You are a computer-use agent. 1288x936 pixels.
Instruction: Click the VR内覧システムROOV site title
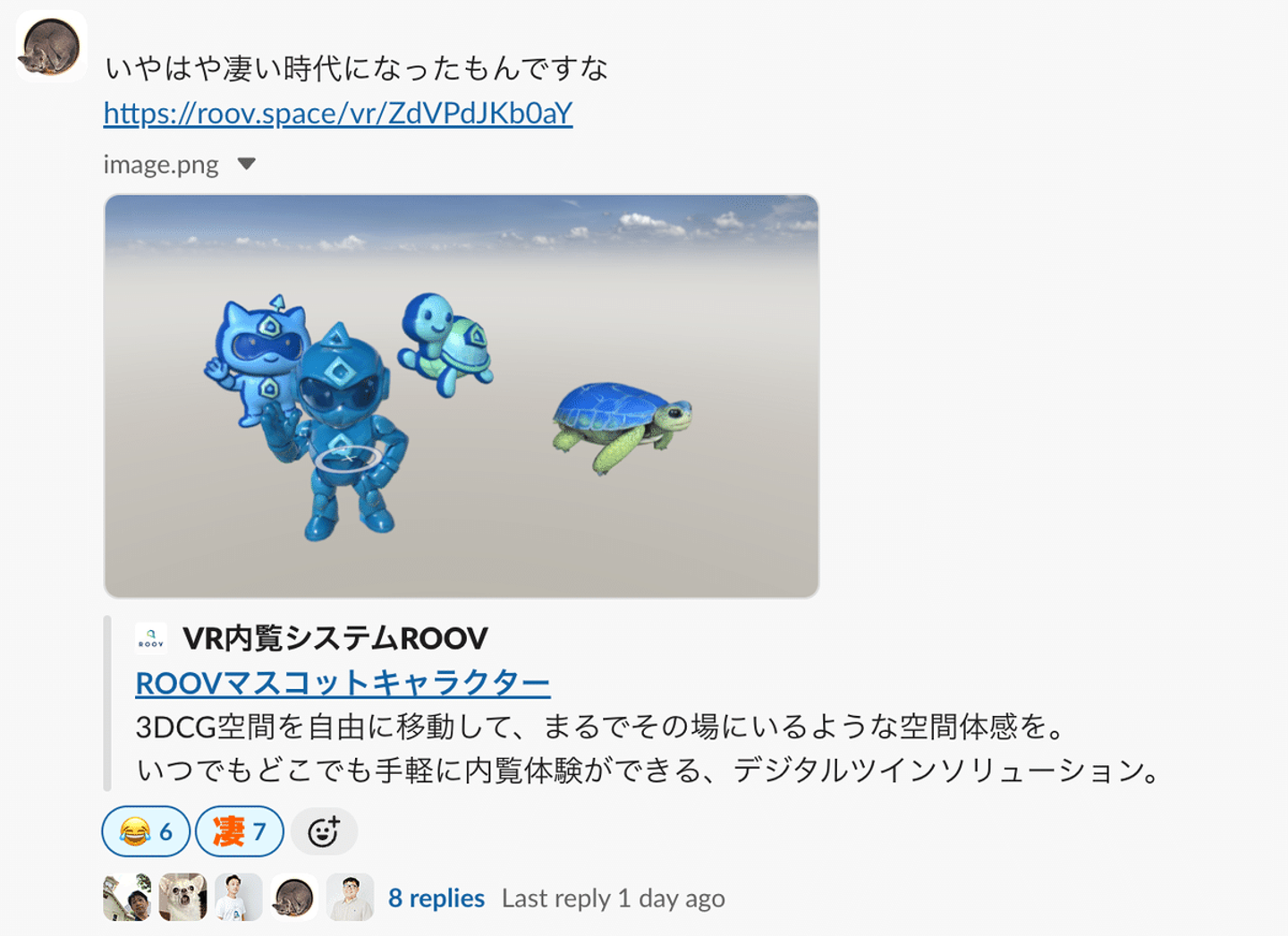click(335, 638)
